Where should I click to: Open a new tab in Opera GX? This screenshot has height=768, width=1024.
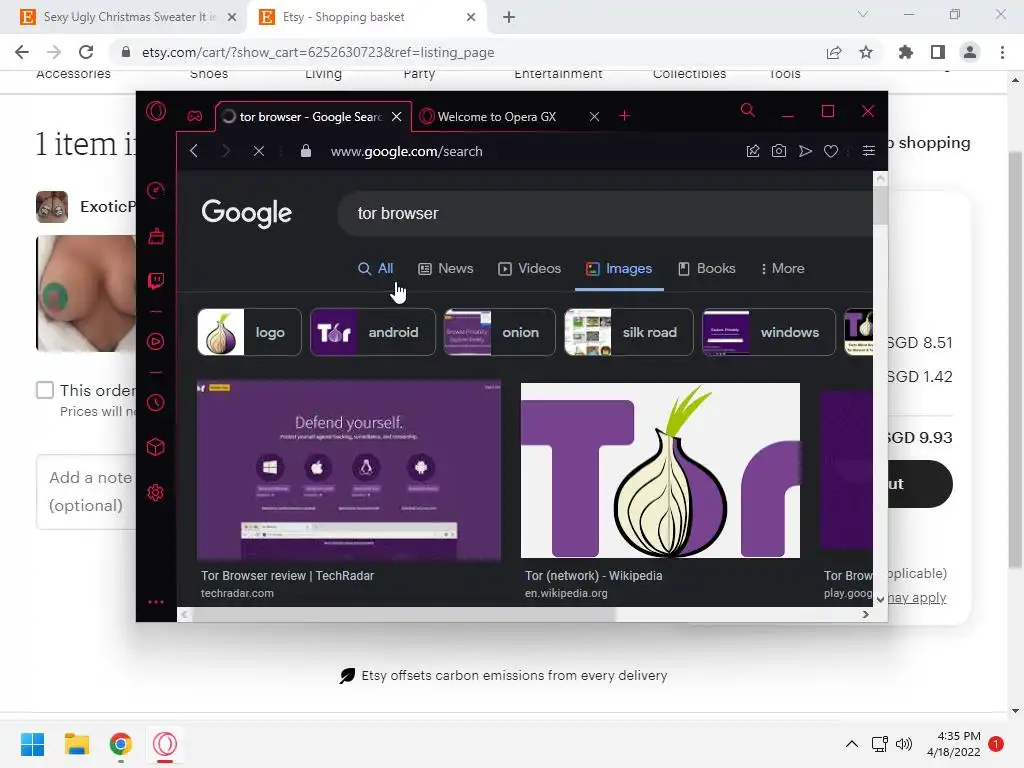click(624, 116)
